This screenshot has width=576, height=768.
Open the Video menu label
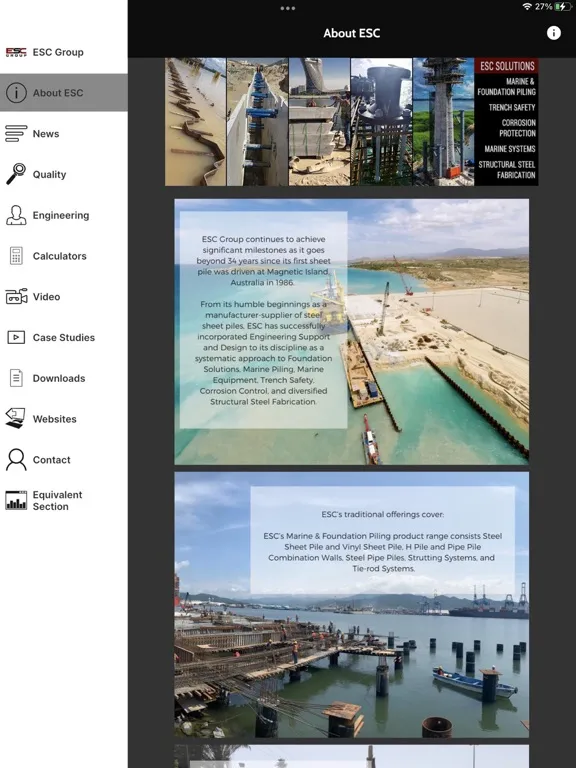pyautogui.click(x=46, y=296)
